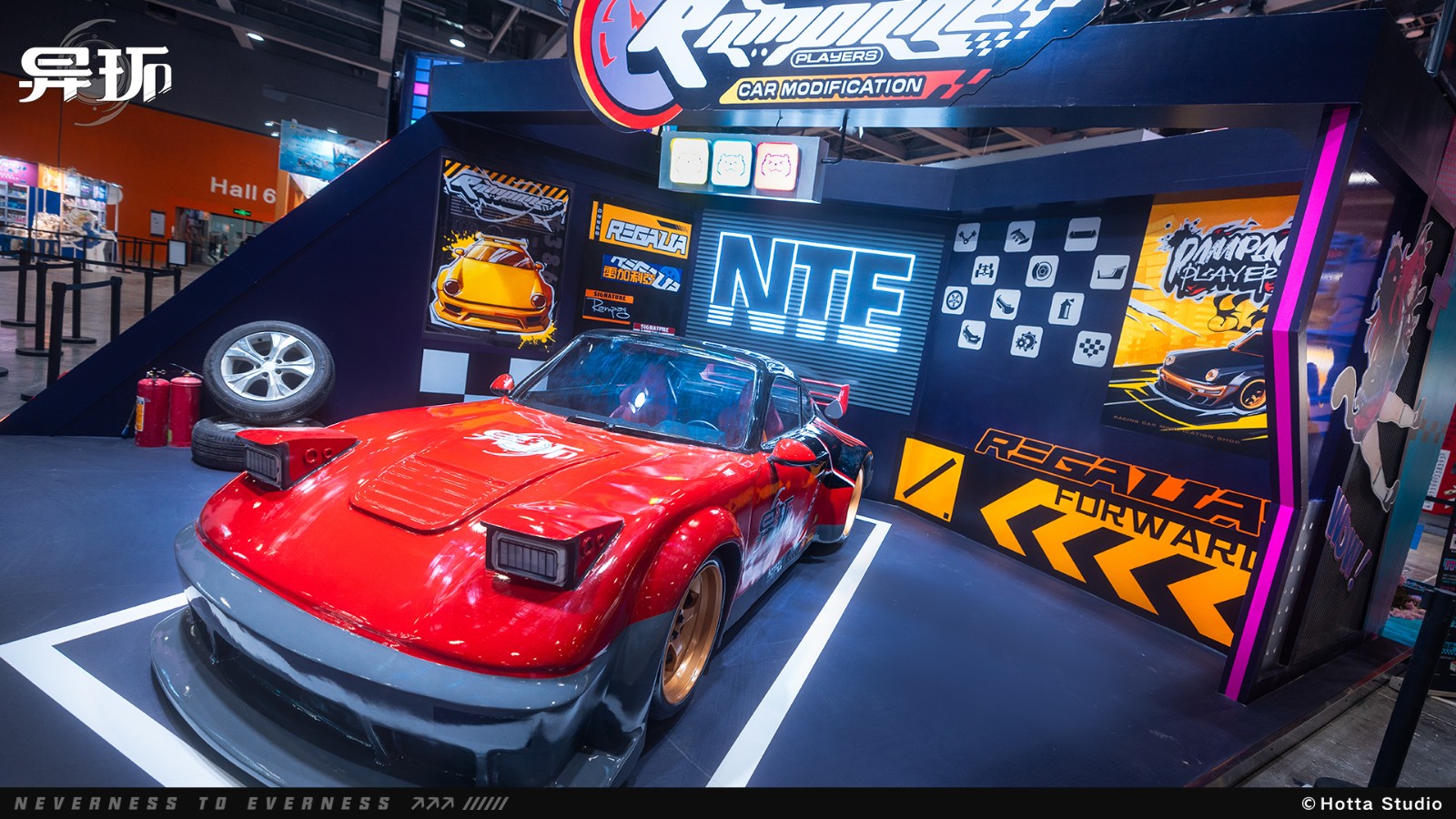Select the checkered flag icon tile
Viewport: 1456px width, 819px height.
(x=1091, y=347)
